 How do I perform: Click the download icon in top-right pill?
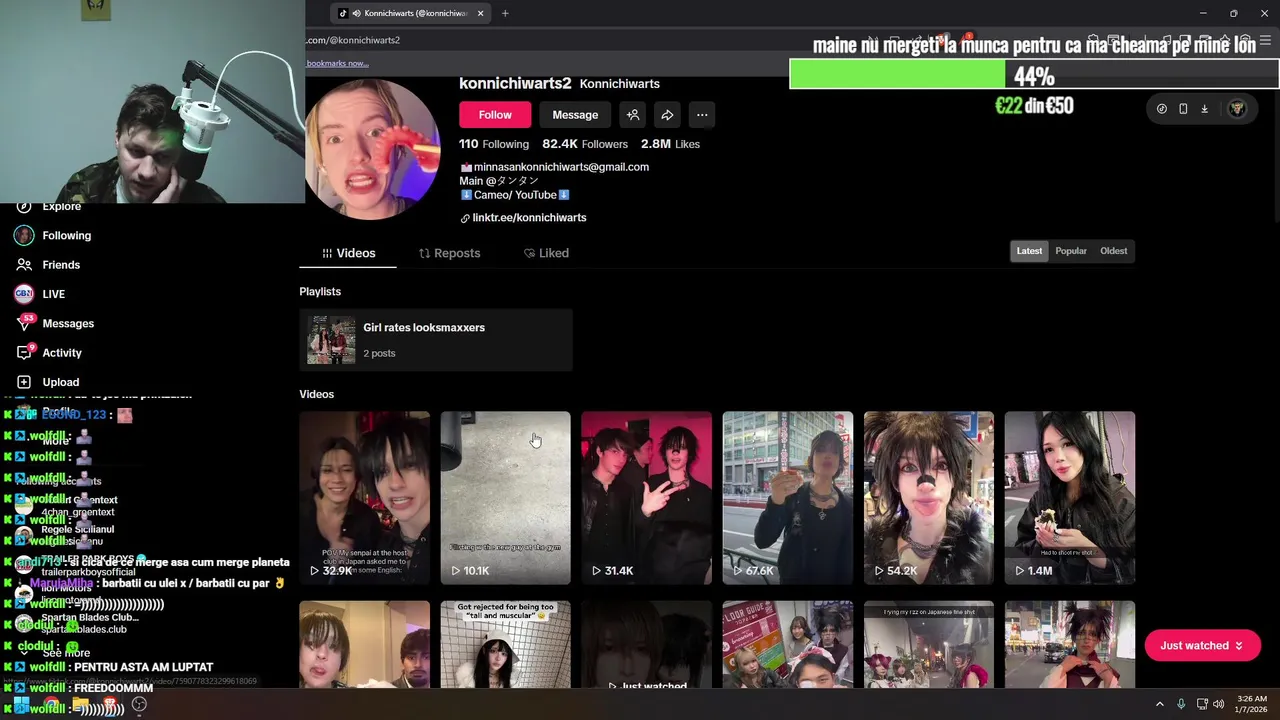click(1204, 109)
